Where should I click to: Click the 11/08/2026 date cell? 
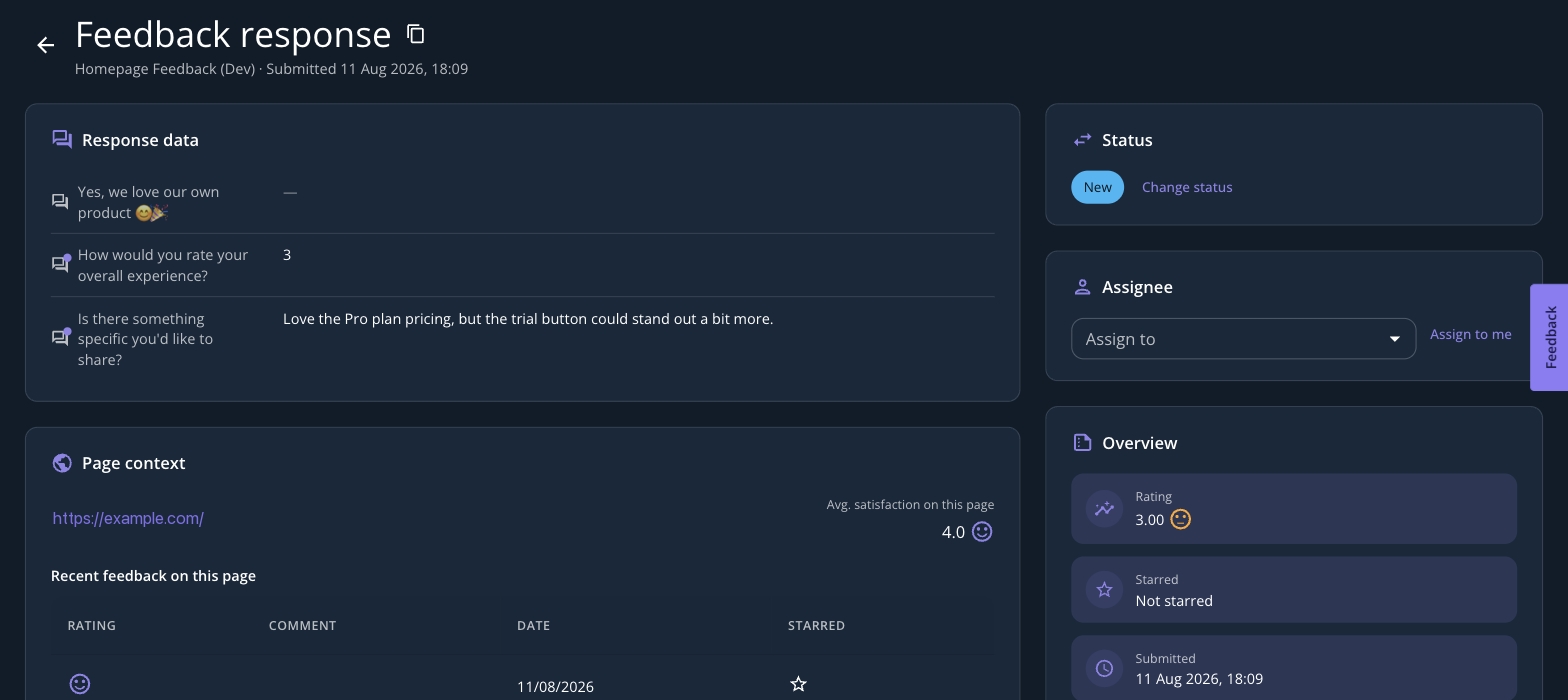pyautogui.click(x=555, y=687)
